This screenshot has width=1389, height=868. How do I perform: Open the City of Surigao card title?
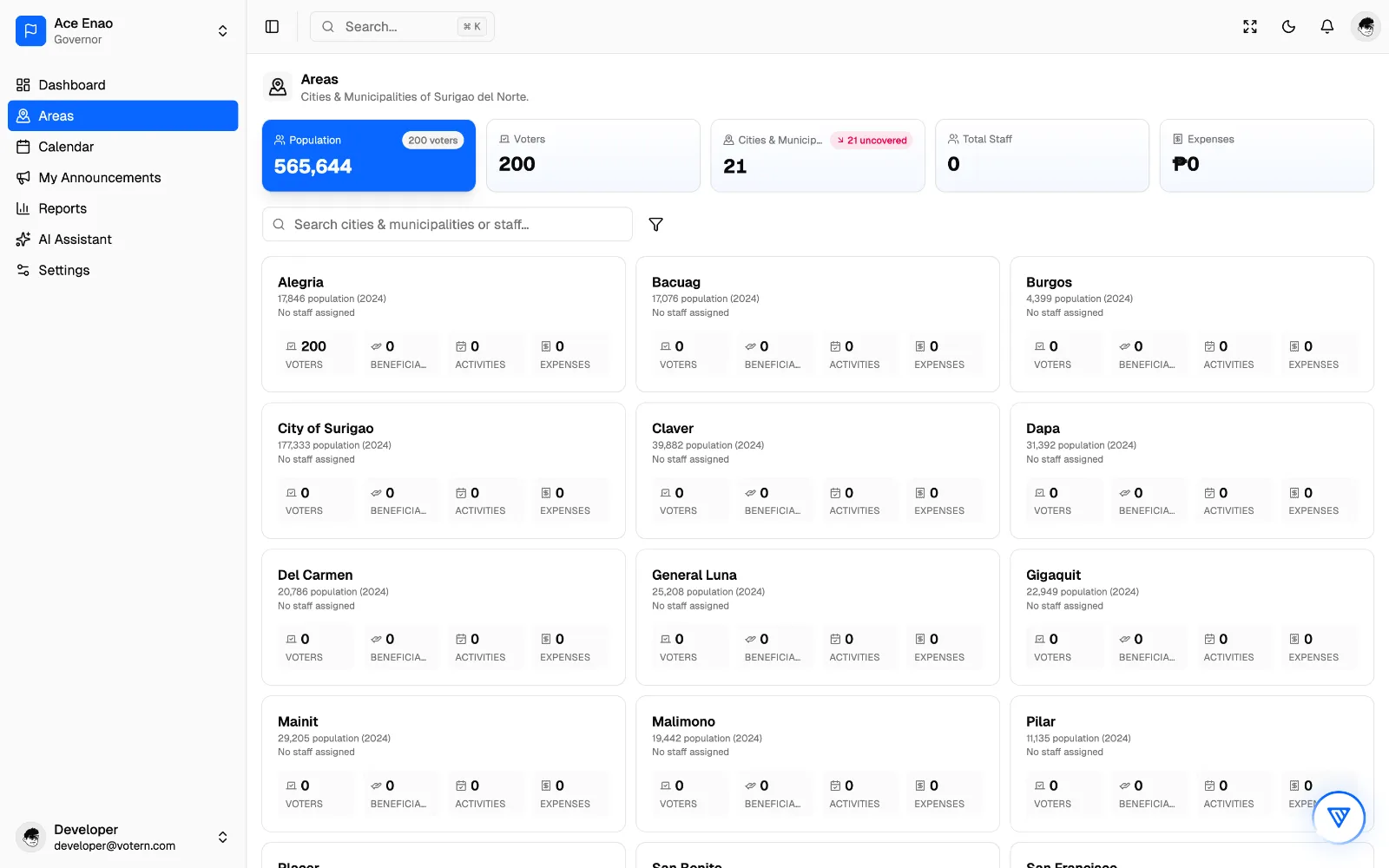[326, 429]
